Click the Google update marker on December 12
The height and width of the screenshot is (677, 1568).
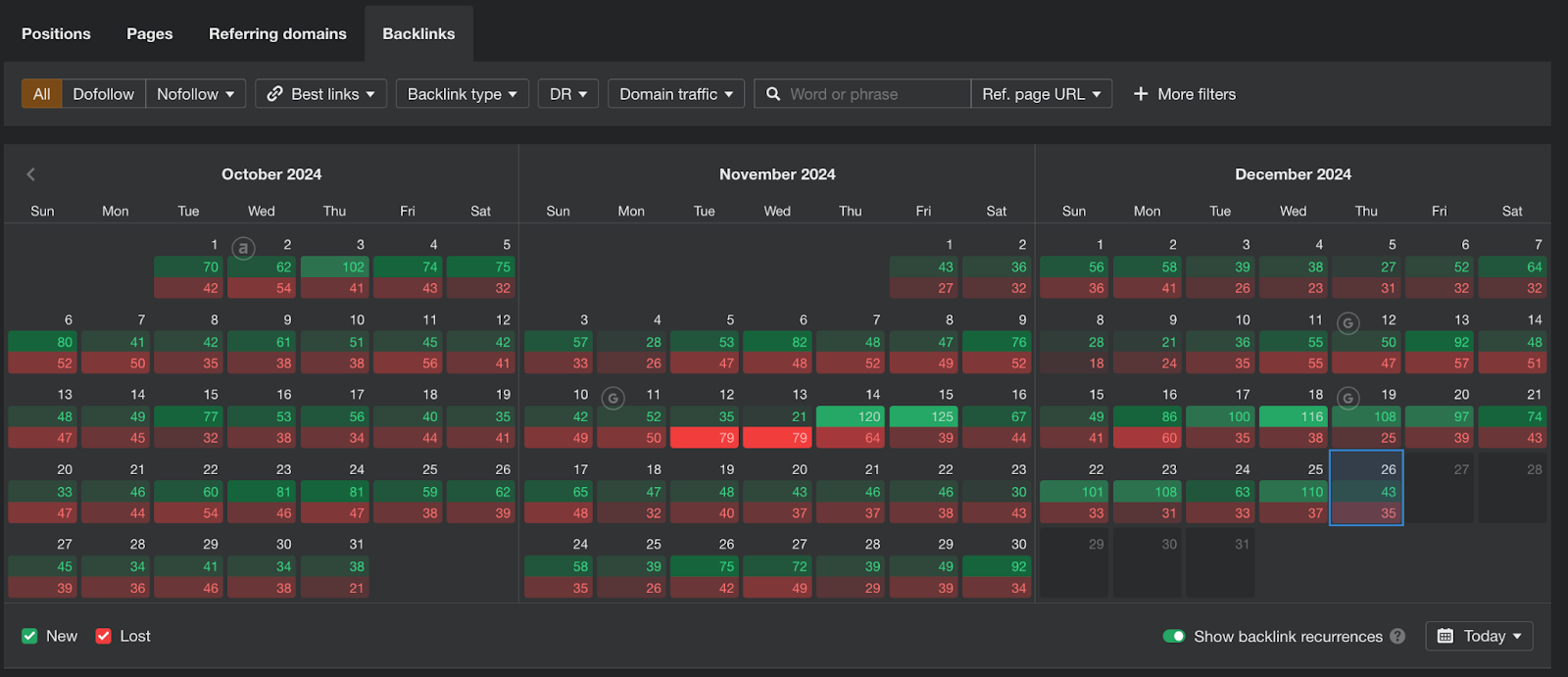click(1348, 323)
